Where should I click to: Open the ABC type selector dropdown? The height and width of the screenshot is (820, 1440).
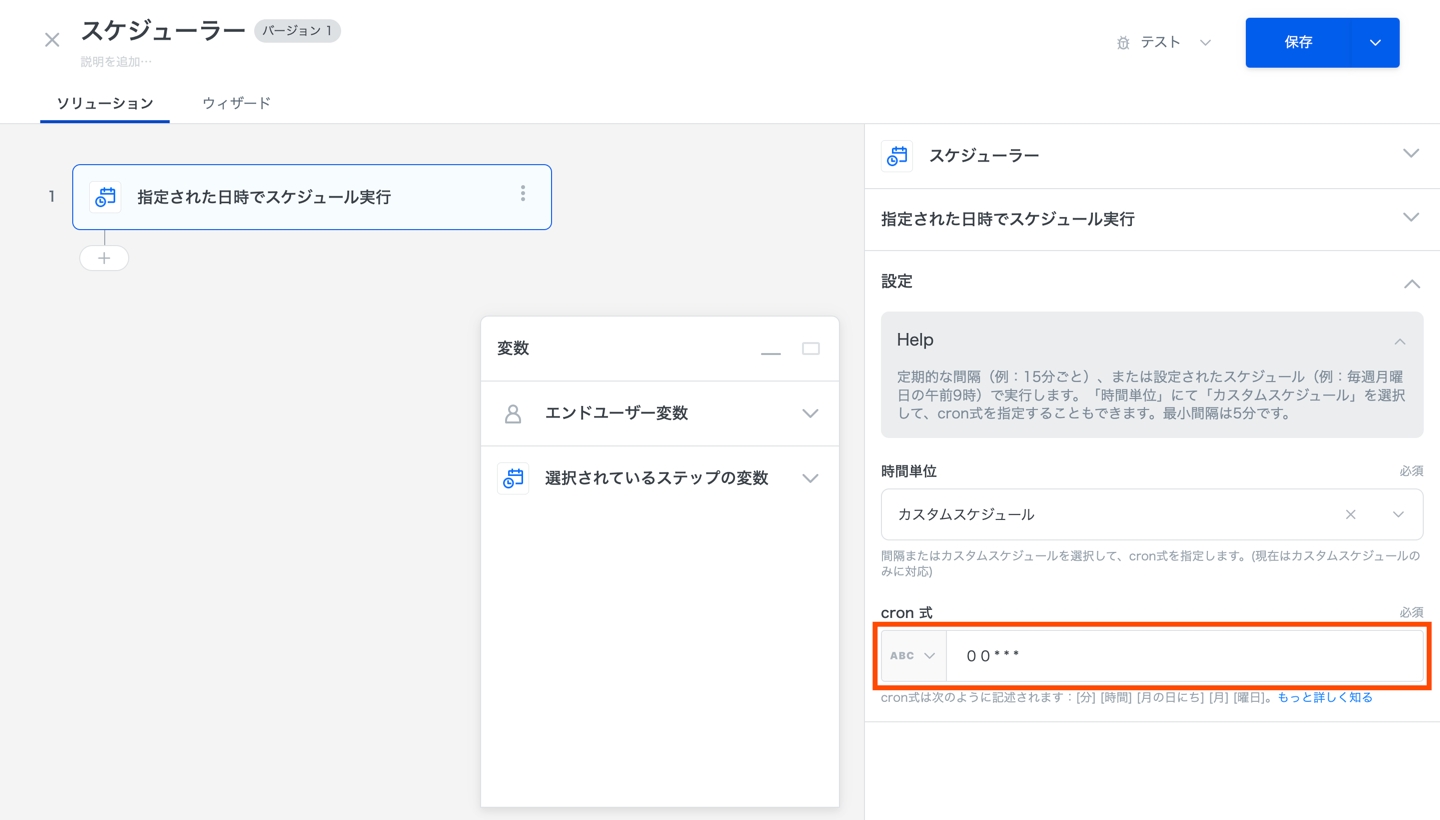(912, 656)
